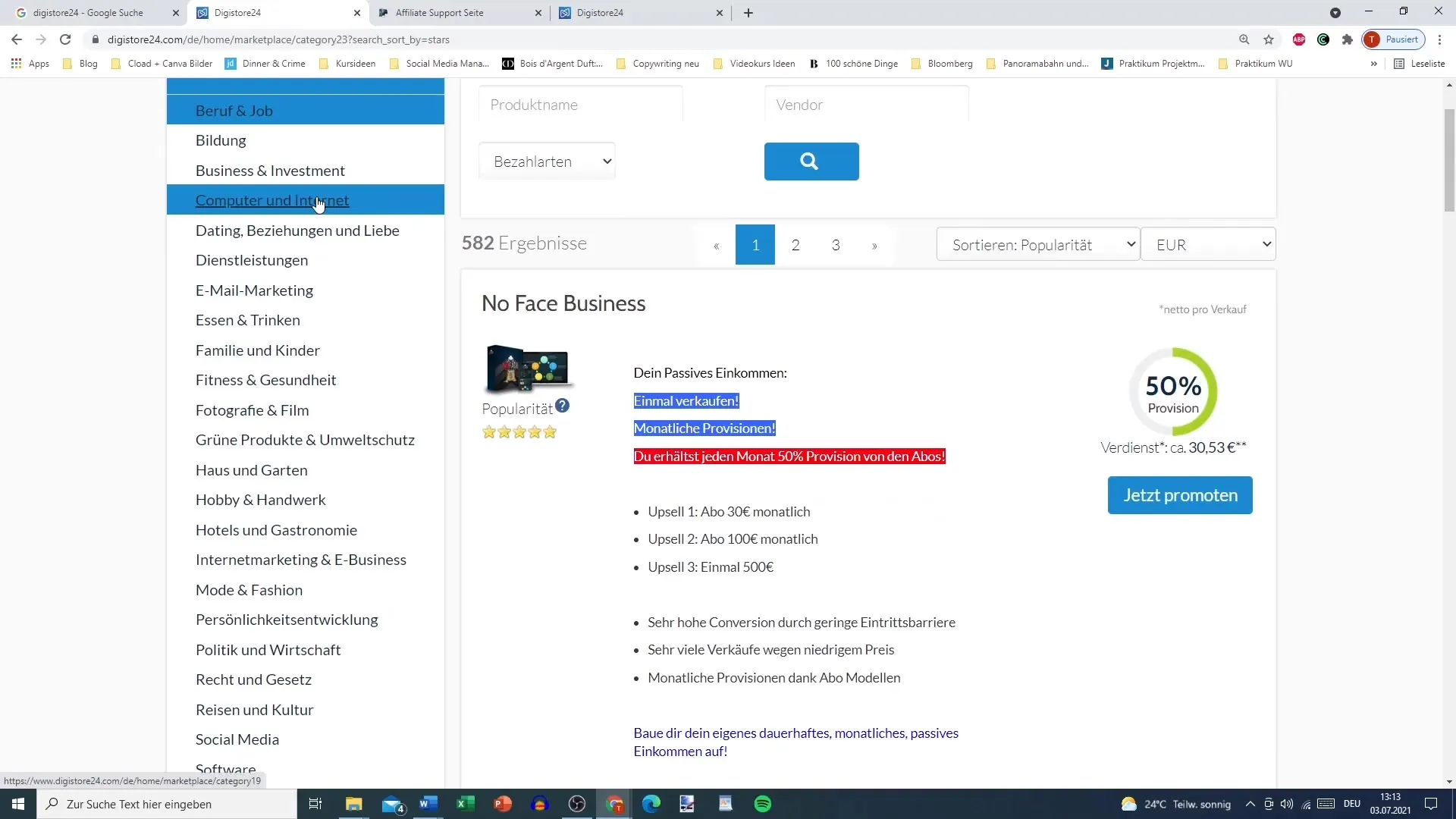Open Task View in the taskbar
This screenshot has width=1456, height=819.
pyautogui.click(x=315, y=804)
